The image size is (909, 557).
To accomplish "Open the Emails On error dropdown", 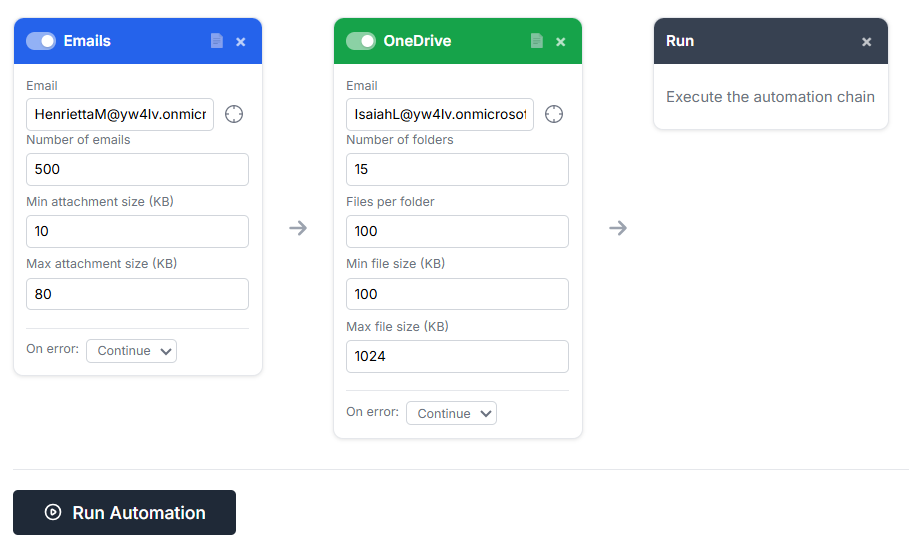I will pyautogui.click(x=131, y=351).
